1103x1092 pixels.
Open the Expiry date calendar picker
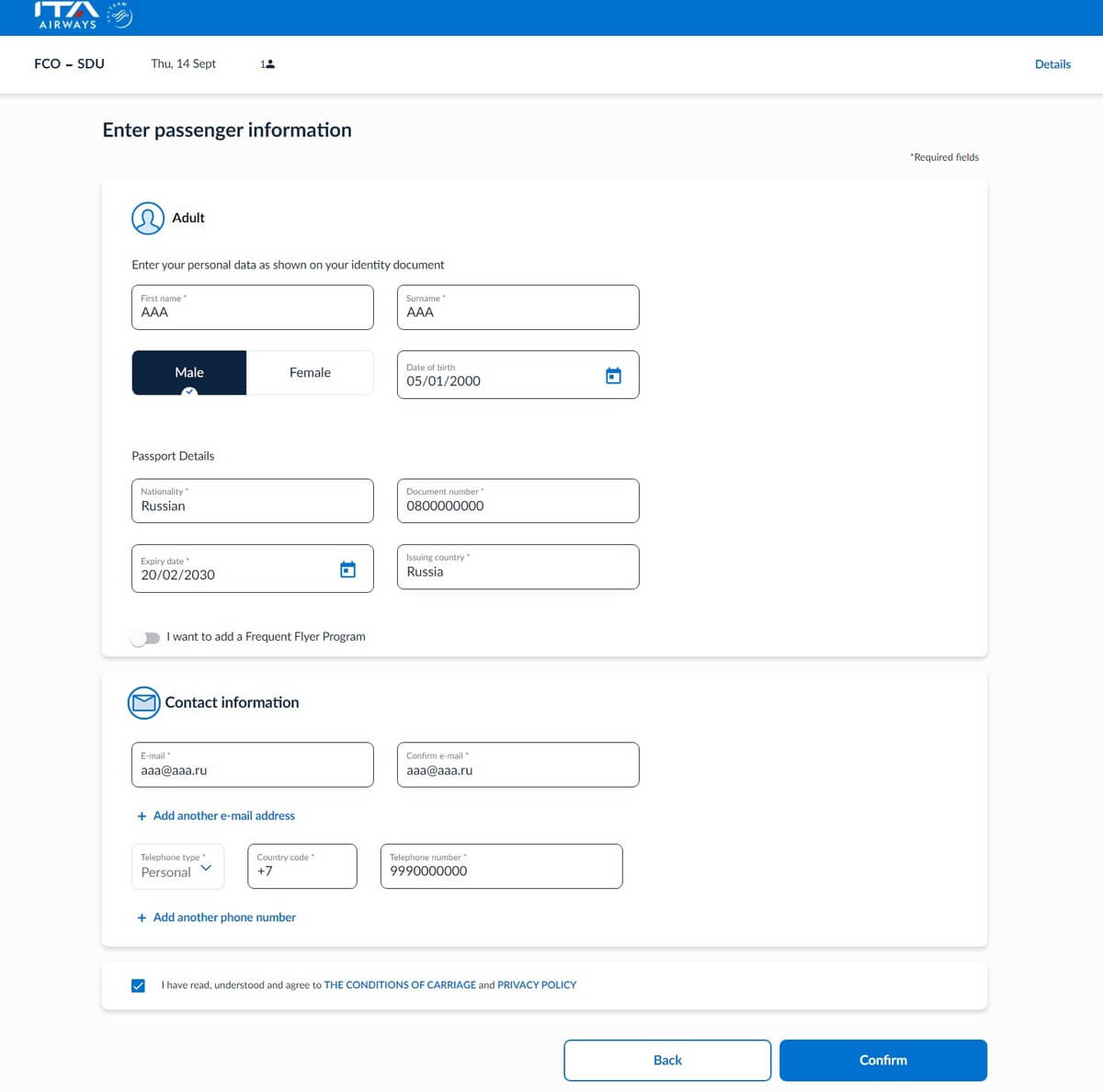347,569
